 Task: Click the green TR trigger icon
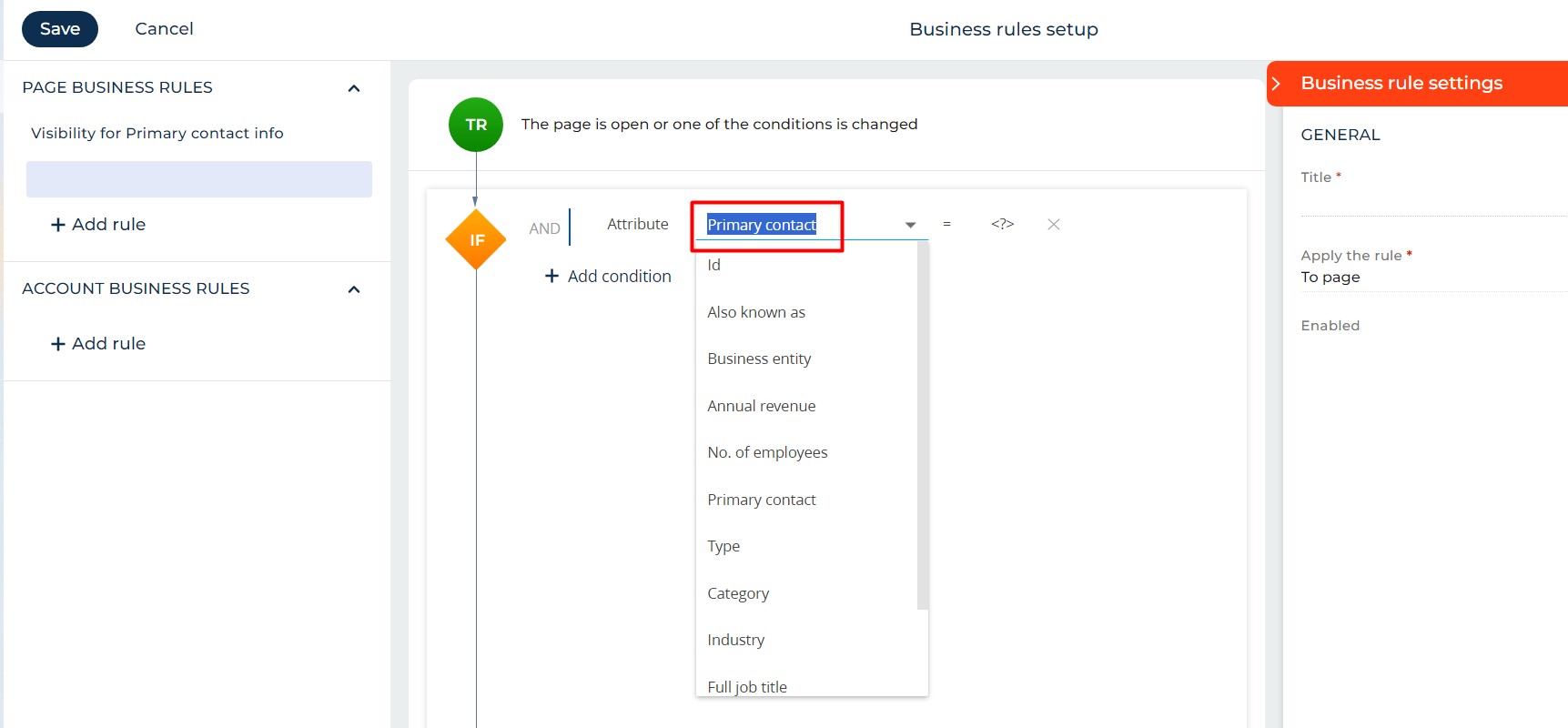[475, 125]
